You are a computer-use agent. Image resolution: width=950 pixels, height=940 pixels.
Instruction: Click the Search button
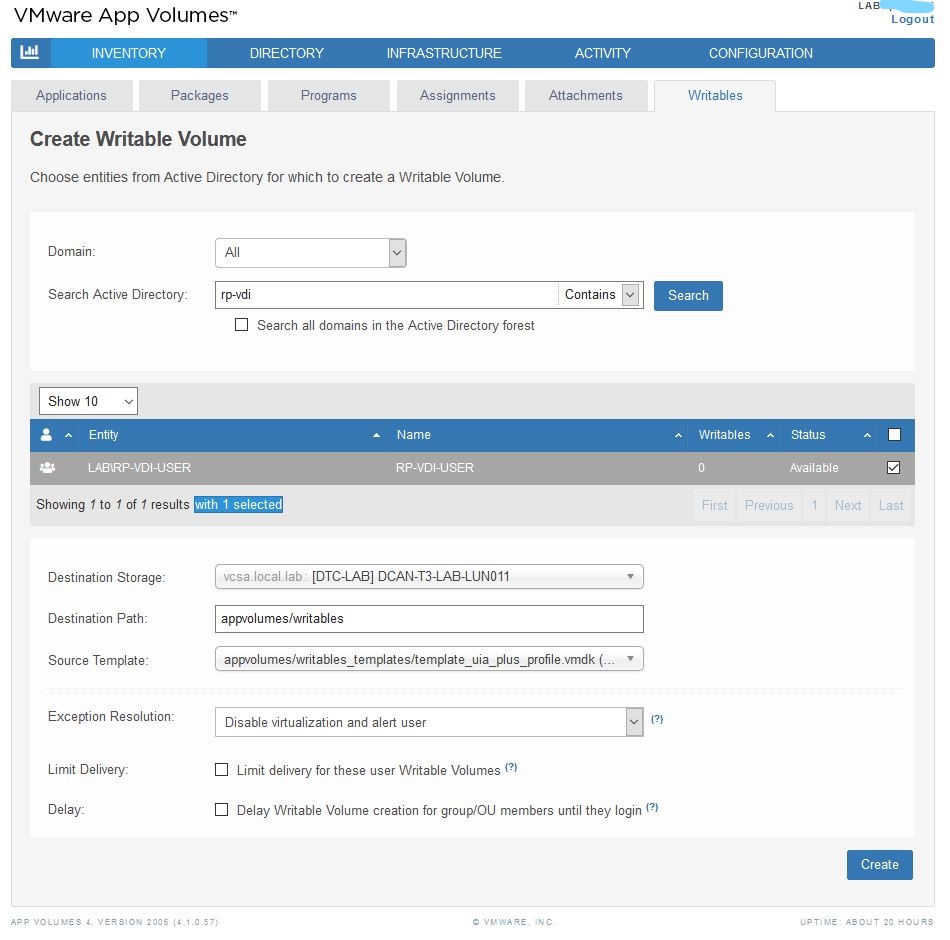pyautogui.click(x=688, y=295)
